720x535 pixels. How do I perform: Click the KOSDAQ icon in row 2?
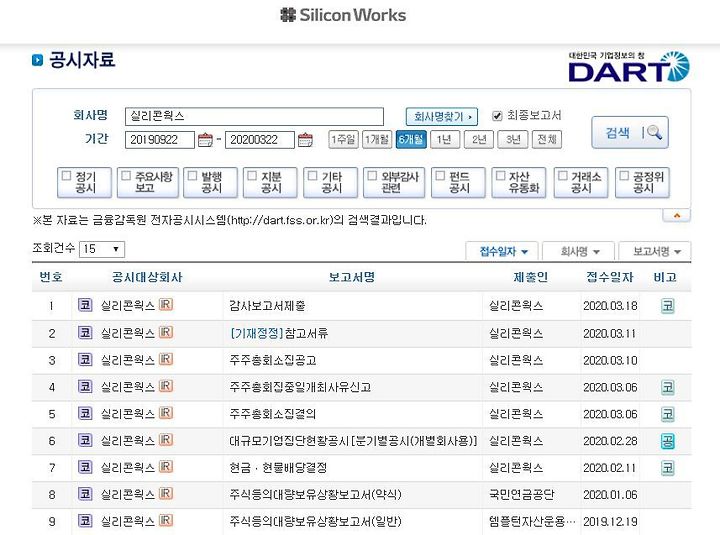(85, 332)
